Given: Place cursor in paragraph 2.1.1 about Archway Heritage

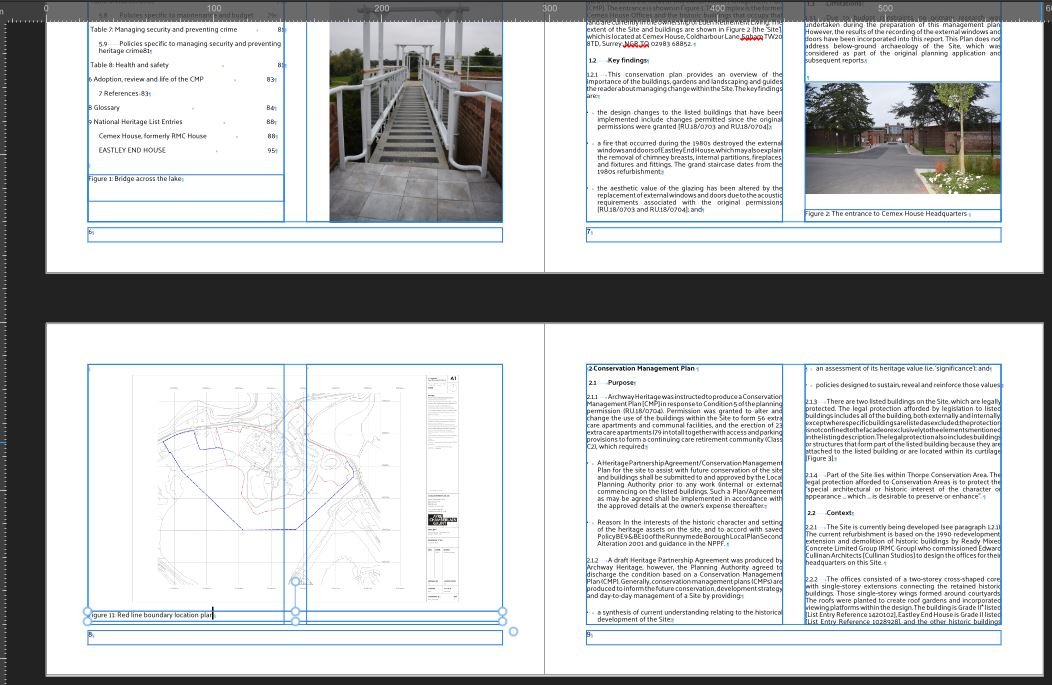Looking at the screenshot, I should click(x=684, y=421).
